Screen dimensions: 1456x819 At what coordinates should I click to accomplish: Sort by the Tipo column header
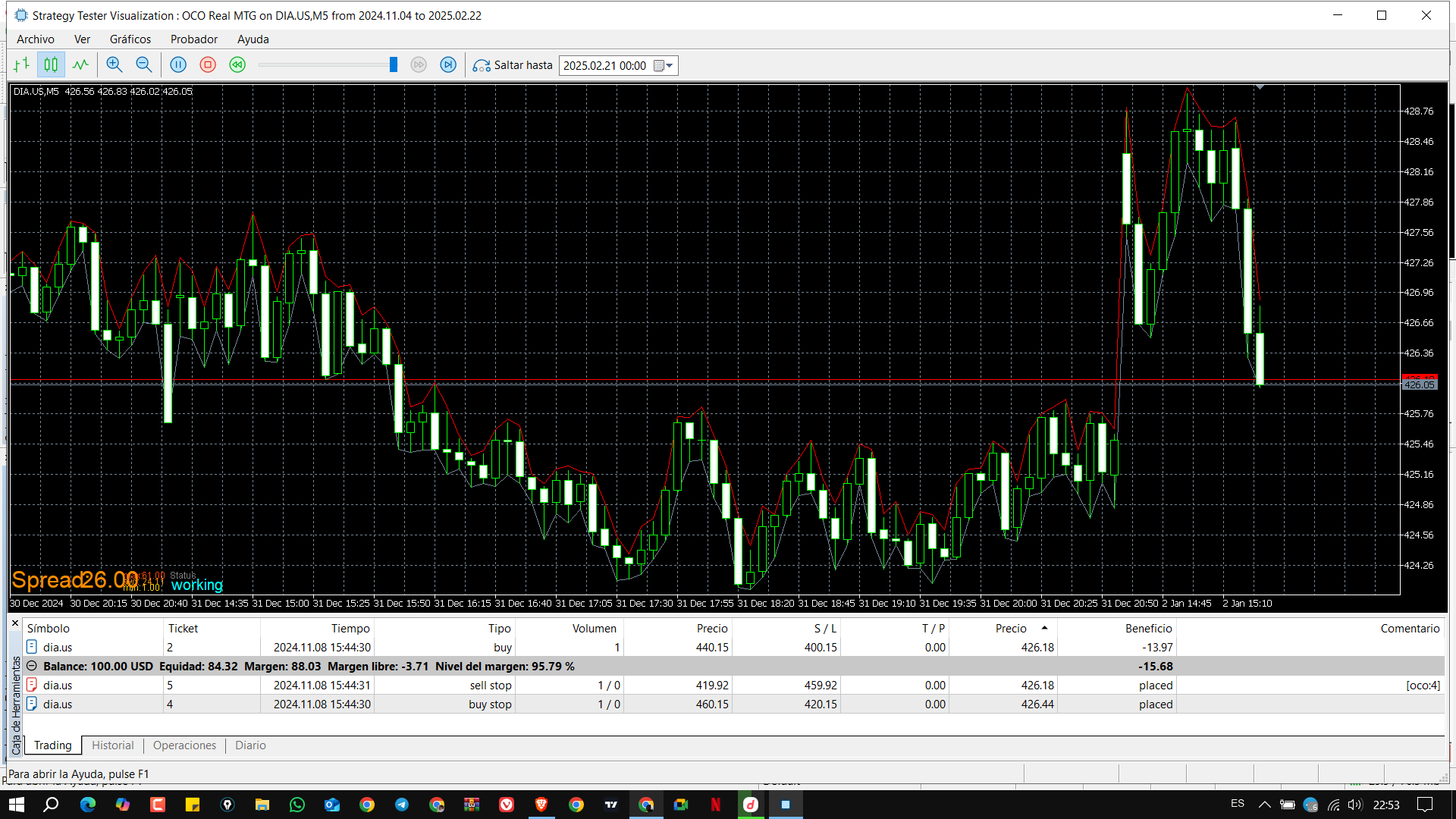[x=444, y=628]
